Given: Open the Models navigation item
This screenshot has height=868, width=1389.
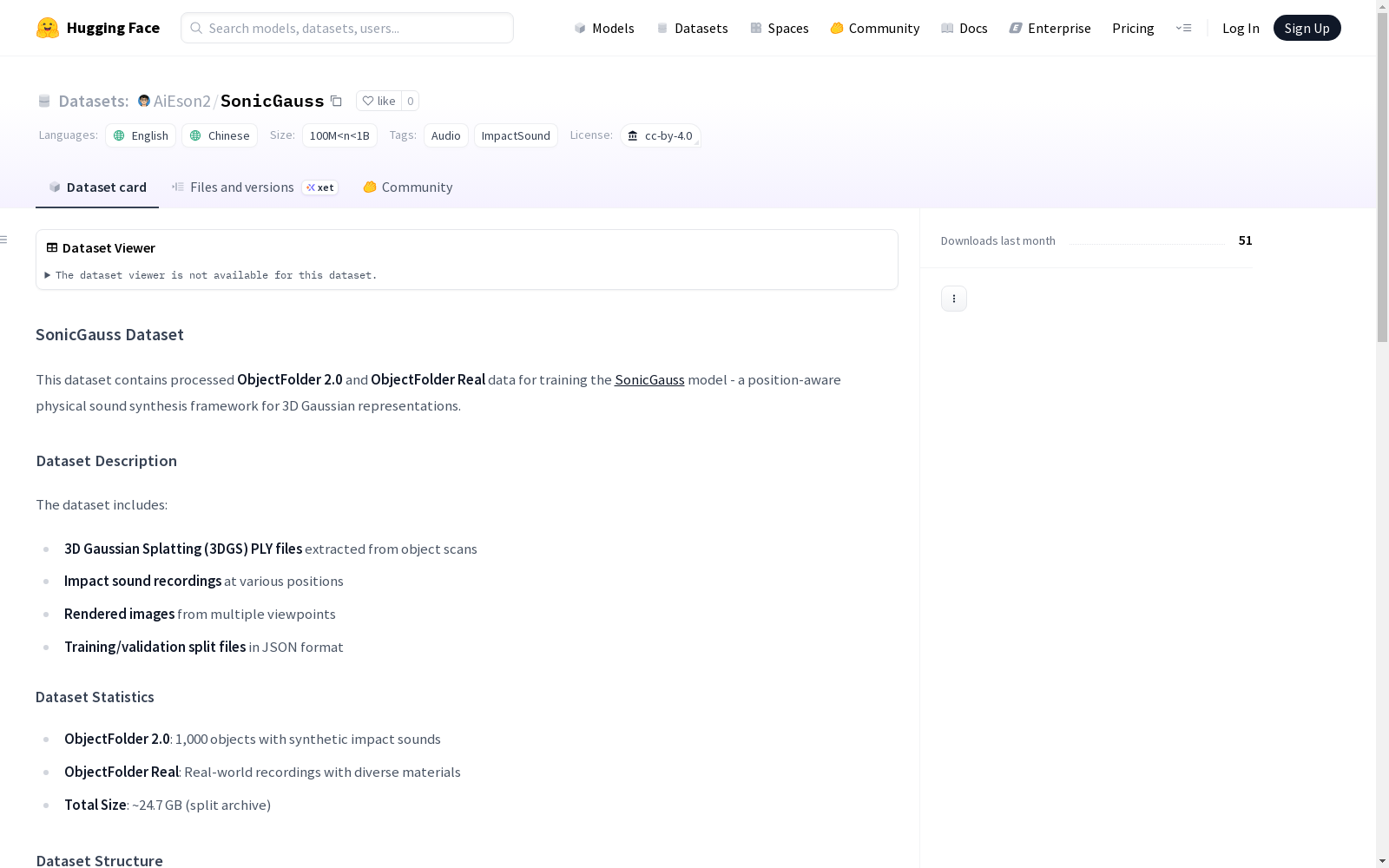Looking at the screenshot, I should (604, 28).
